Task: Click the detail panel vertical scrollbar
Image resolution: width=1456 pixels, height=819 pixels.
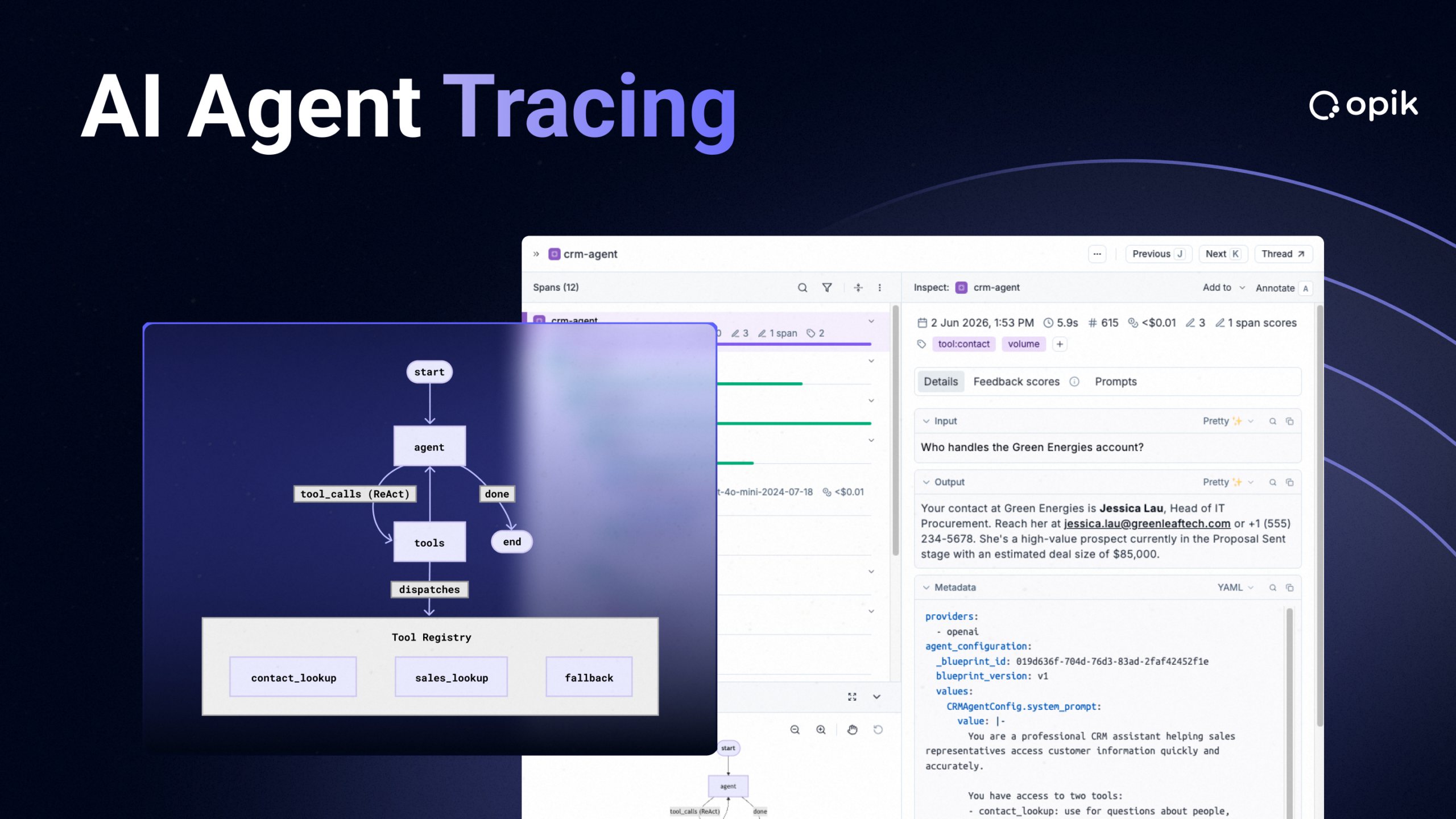Action: [1319, 516]
